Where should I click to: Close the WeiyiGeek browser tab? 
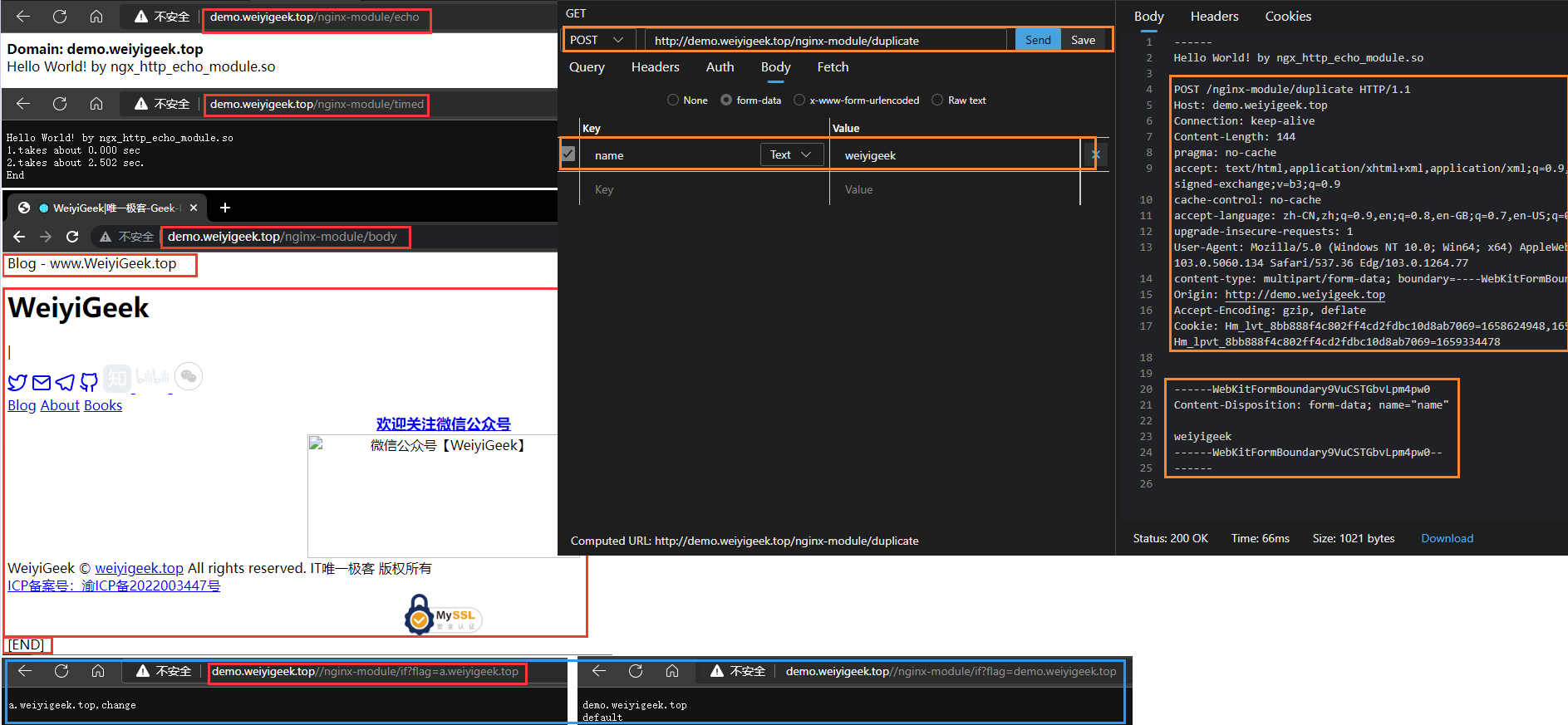[x=194, y=208]
